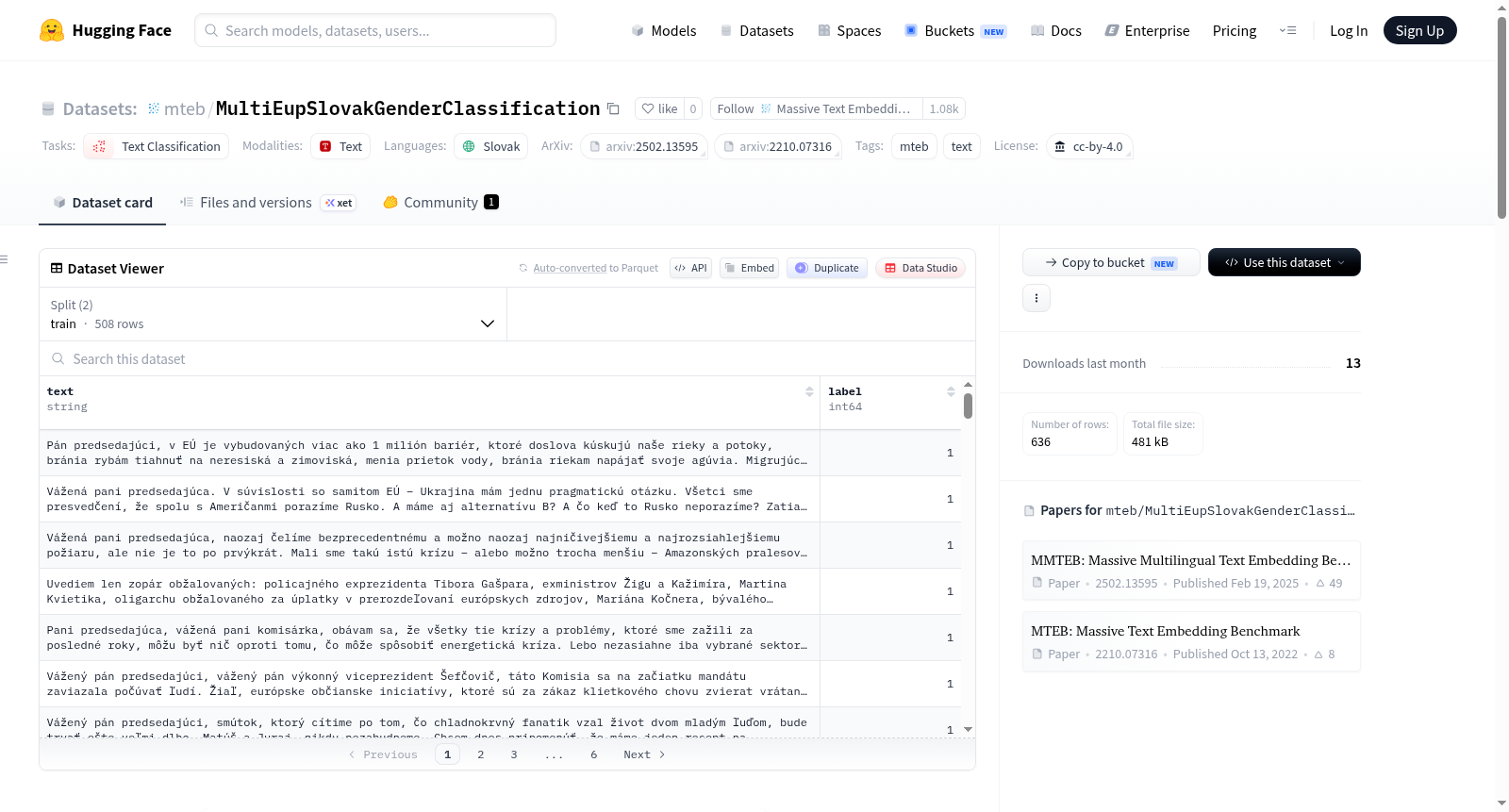Click the cc-by-4.0 license tag

pyautogui.click(x=1089, y=146)
